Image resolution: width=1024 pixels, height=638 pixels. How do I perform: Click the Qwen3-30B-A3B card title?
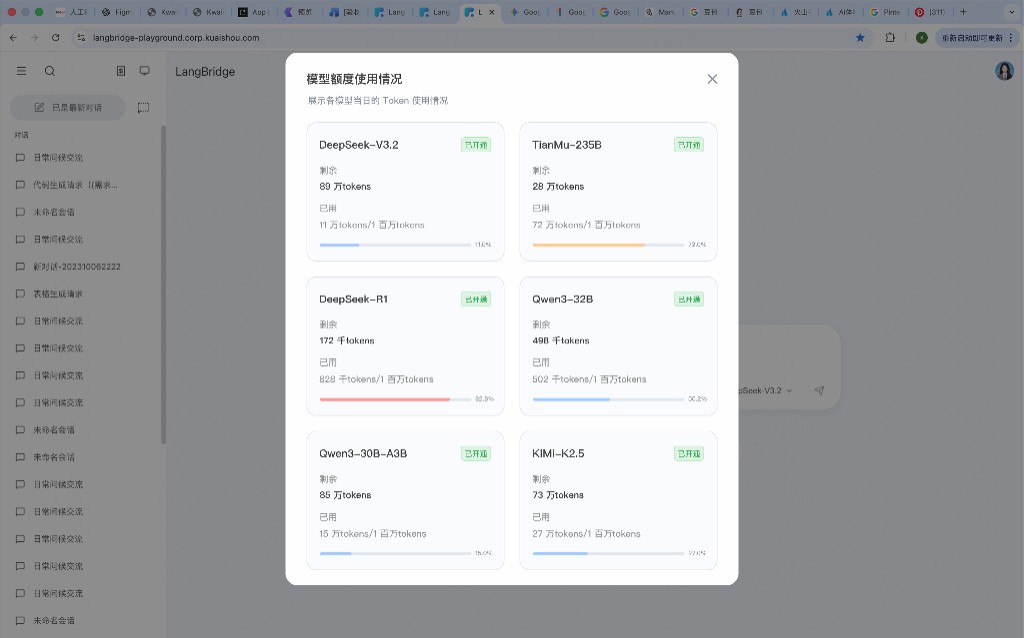coord(363,453)
